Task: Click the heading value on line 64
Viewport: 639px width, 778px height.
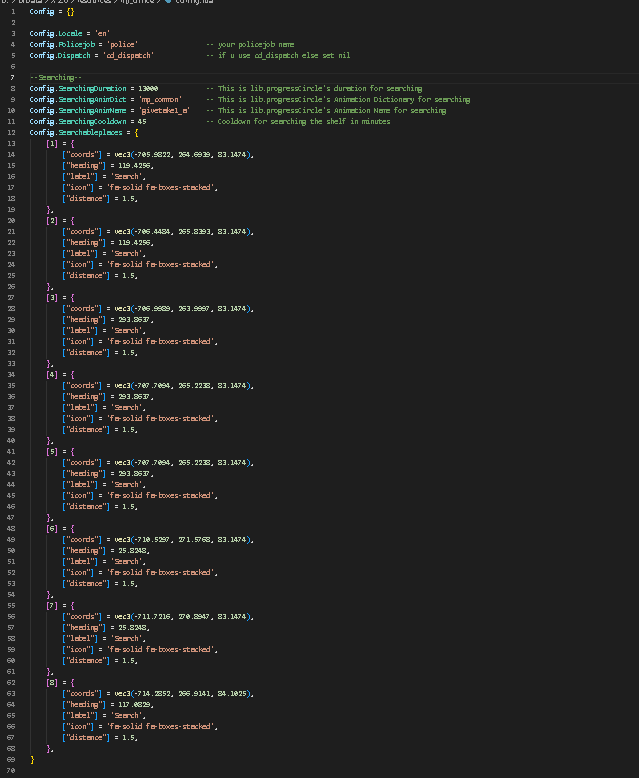Action: 134,705
